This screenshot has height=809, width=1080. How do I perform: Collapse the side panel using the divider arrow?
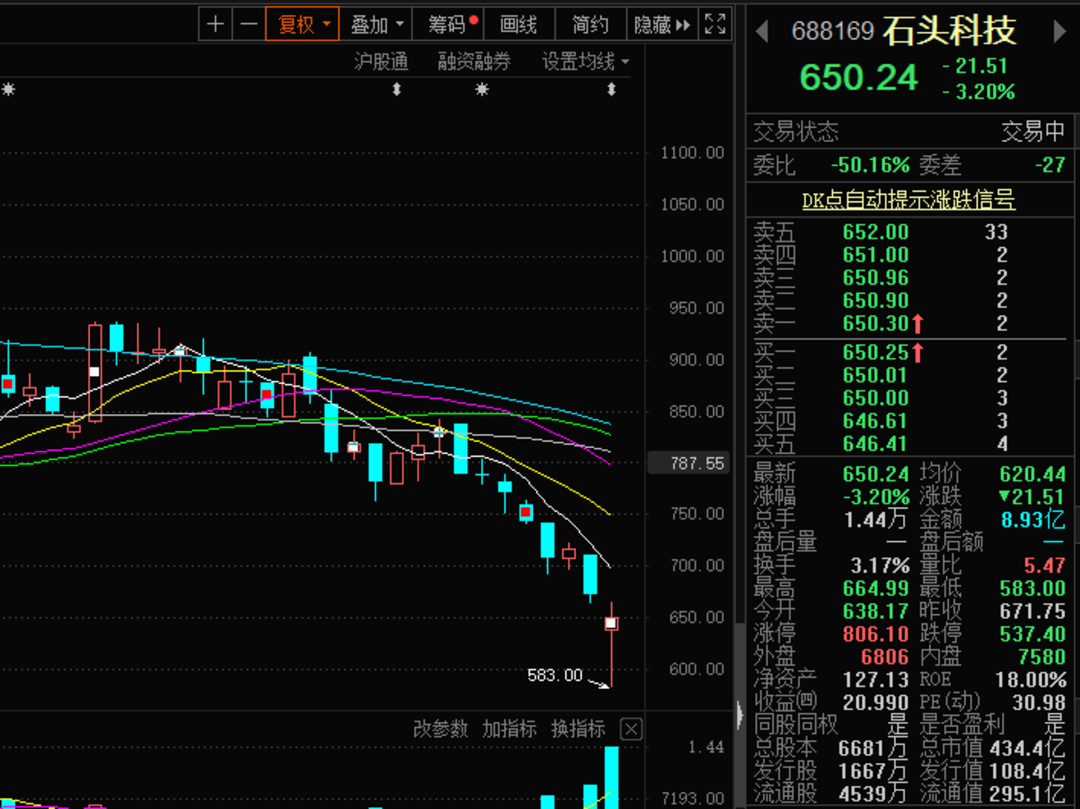[740, 714]
